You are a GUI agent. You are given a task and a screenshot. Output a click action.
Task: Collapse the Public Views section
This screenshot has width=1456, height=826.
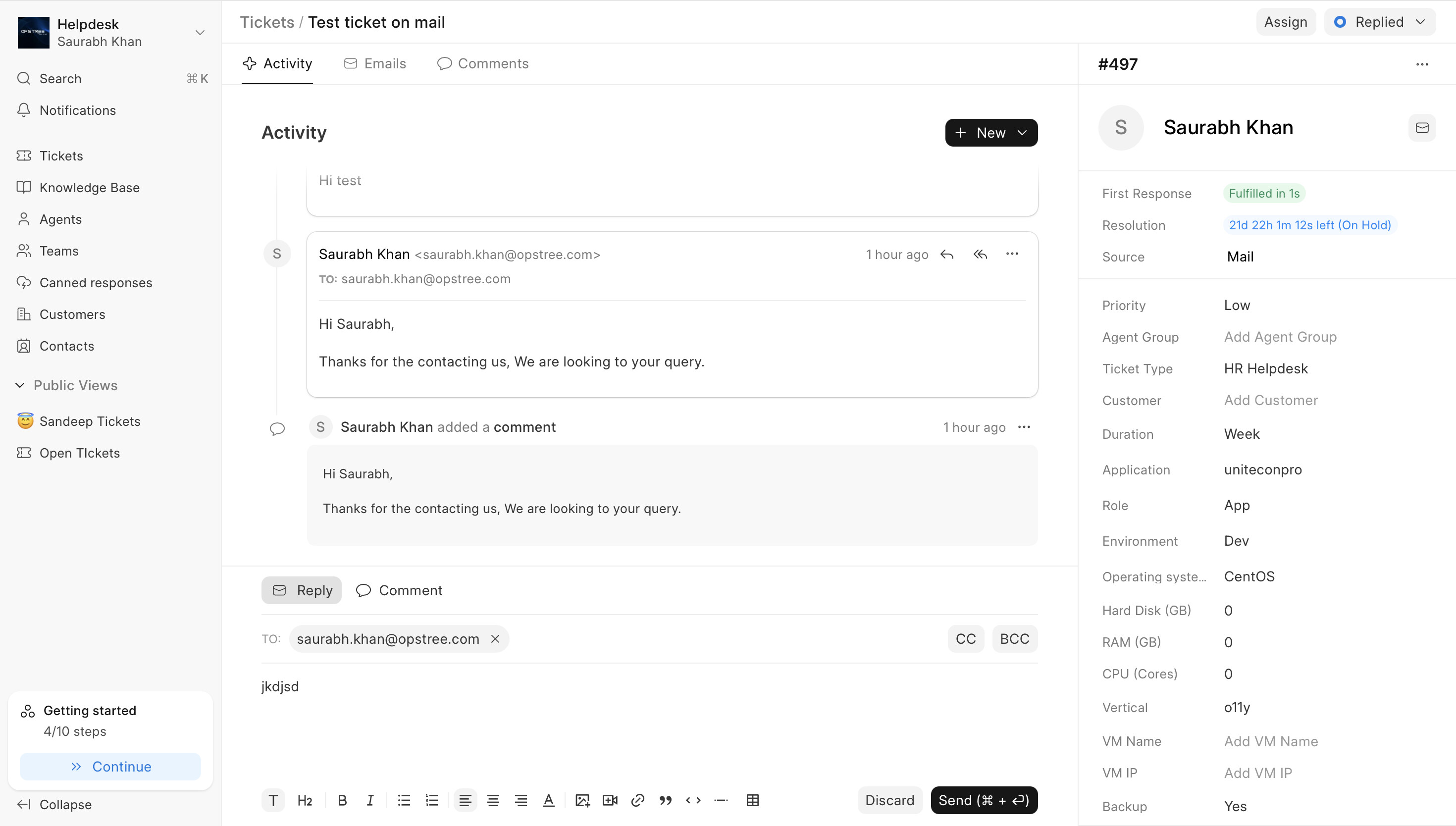coord(20,385)
